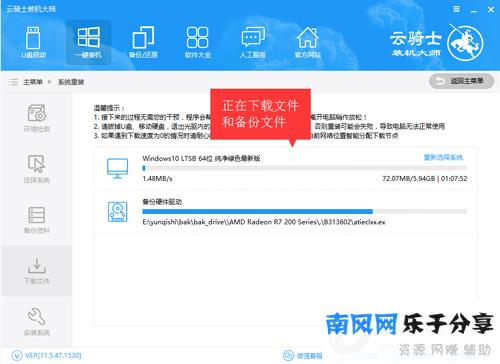Viewport: 500px width, 364px height.
Task: Click the Windows10 download progress bar
Action: click(304, 168)
